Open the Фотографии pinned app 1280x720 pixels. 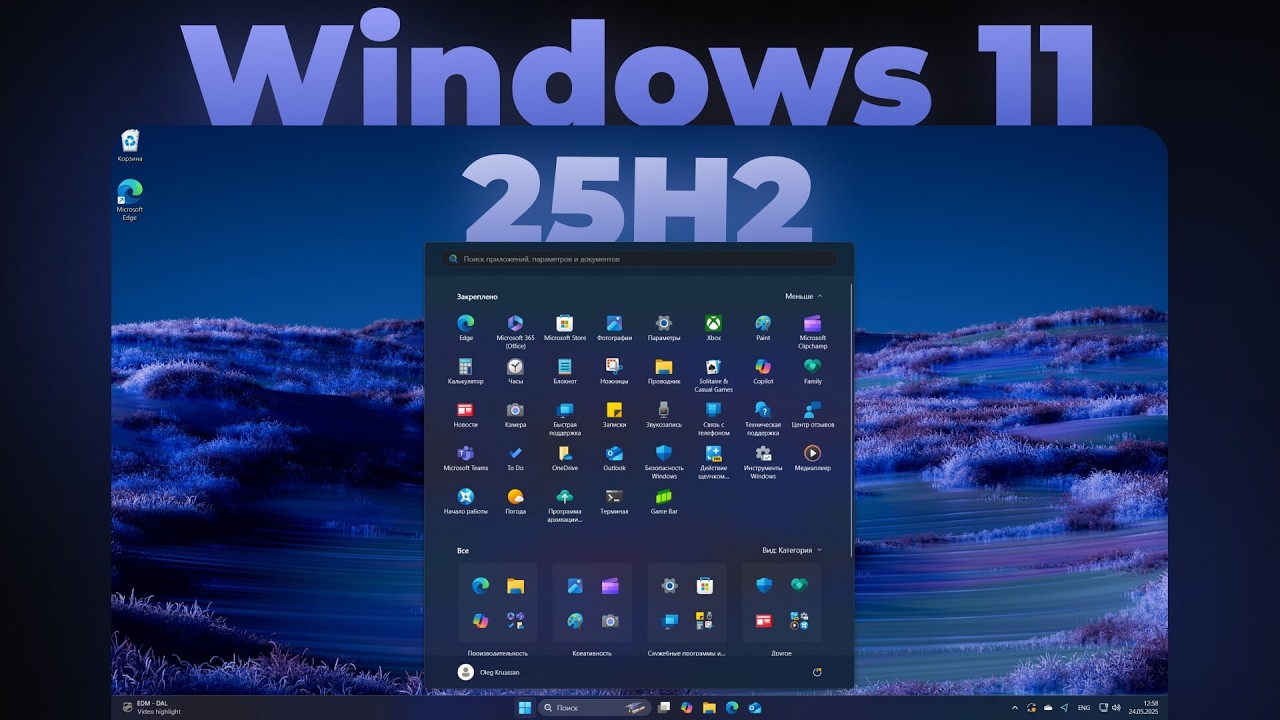click(x=614, y=328)
